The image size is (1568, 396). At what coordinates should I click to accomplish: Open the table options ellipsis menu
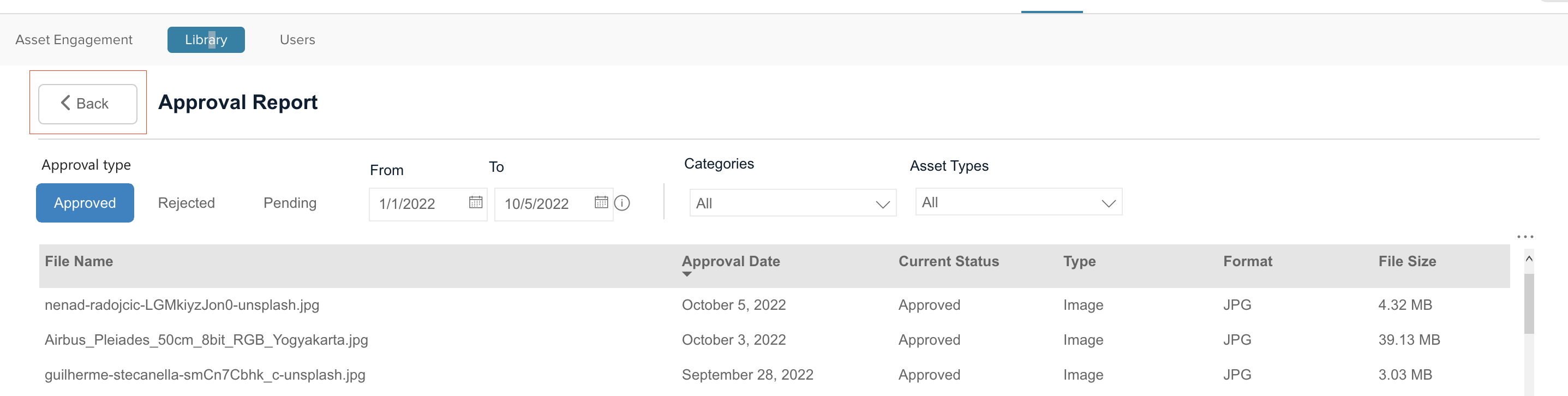[x=1526, y=237]
